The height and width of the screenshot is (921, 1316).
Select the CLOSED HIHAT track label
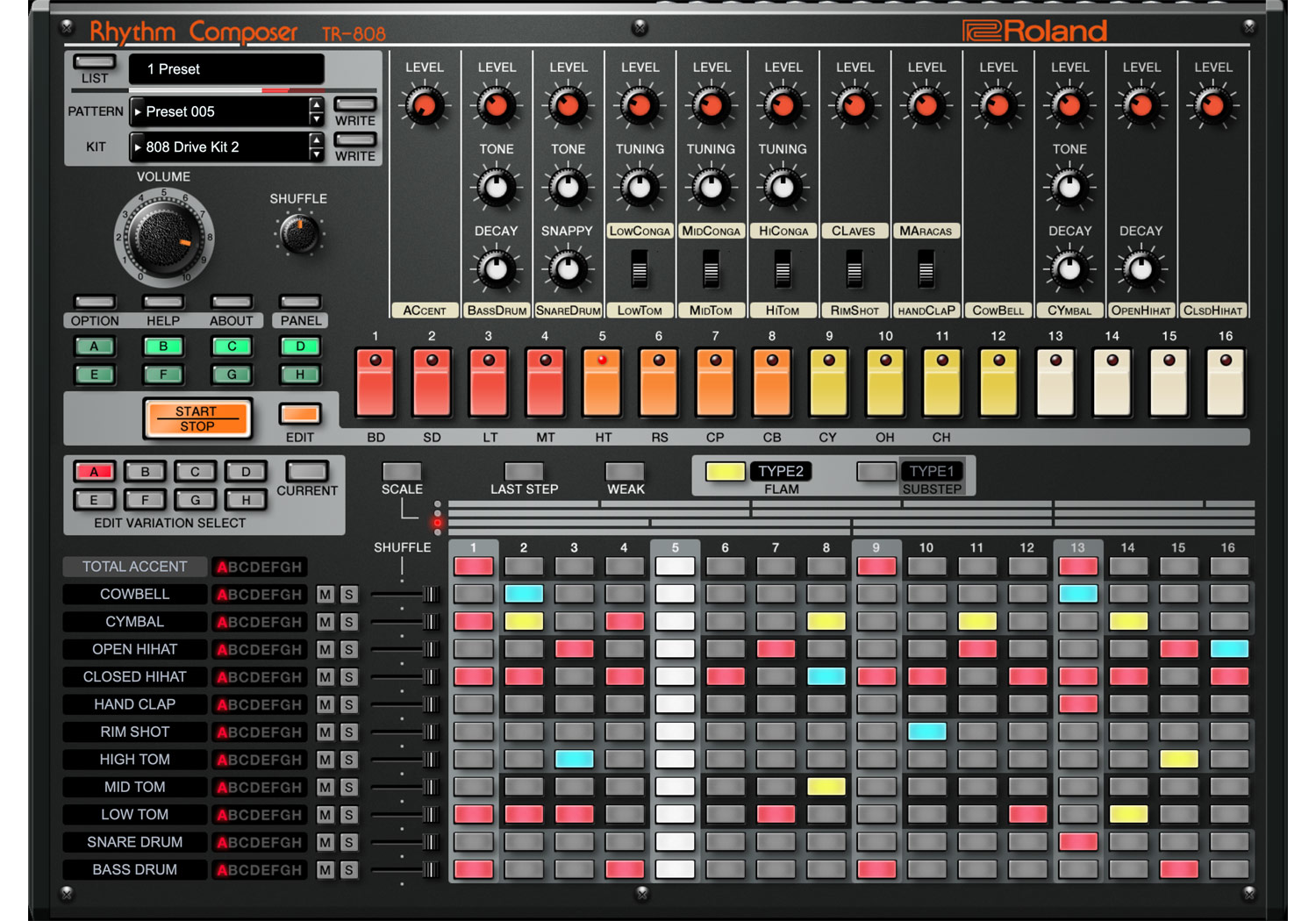pyautogui.click(x=135, y=677)
